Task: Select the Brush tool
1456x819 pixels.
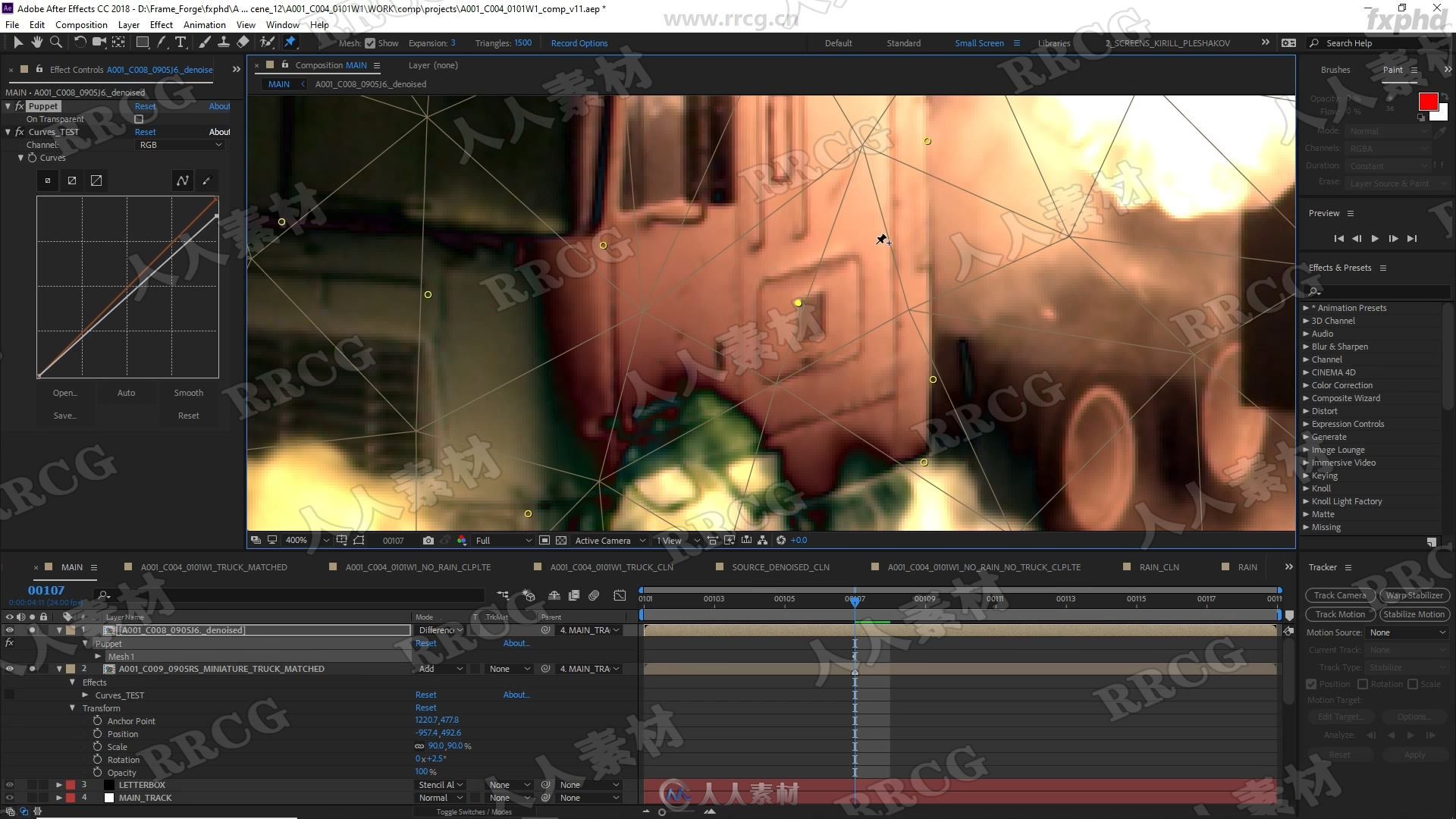Action: tap(205, 42)
